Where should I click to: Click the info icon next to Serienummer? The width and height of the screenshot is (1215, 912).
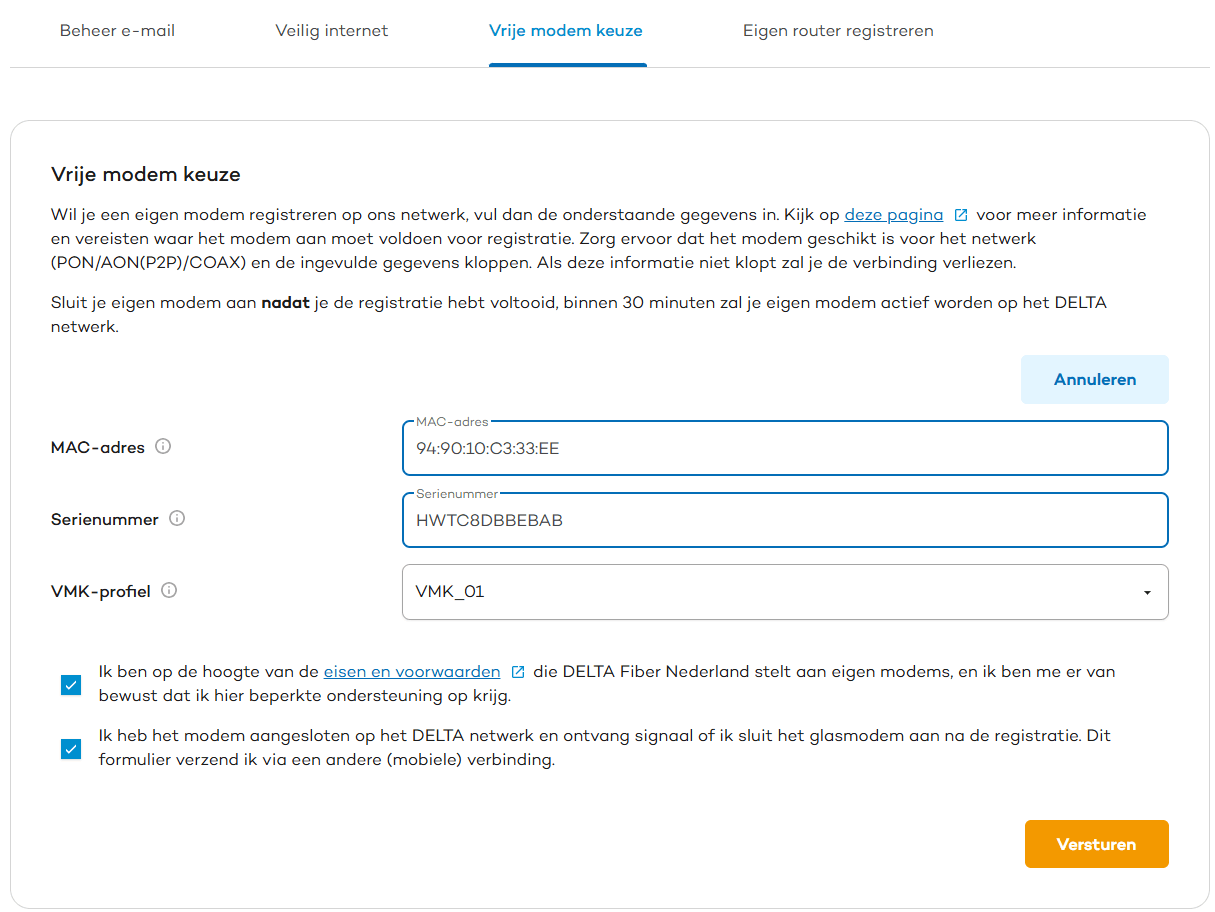(177, 518)
